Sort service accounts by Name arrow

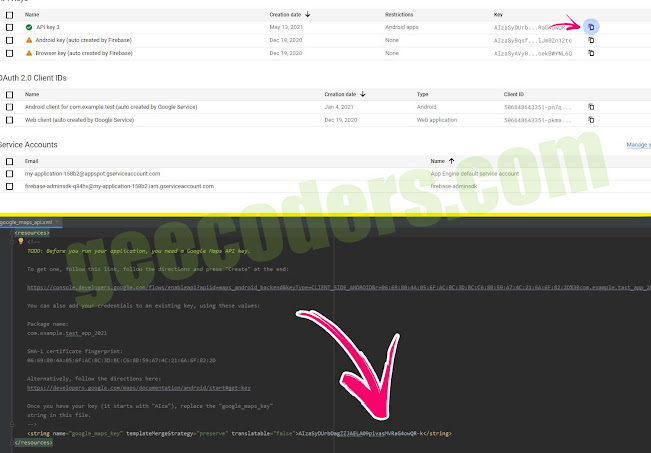tap(451, 160)
